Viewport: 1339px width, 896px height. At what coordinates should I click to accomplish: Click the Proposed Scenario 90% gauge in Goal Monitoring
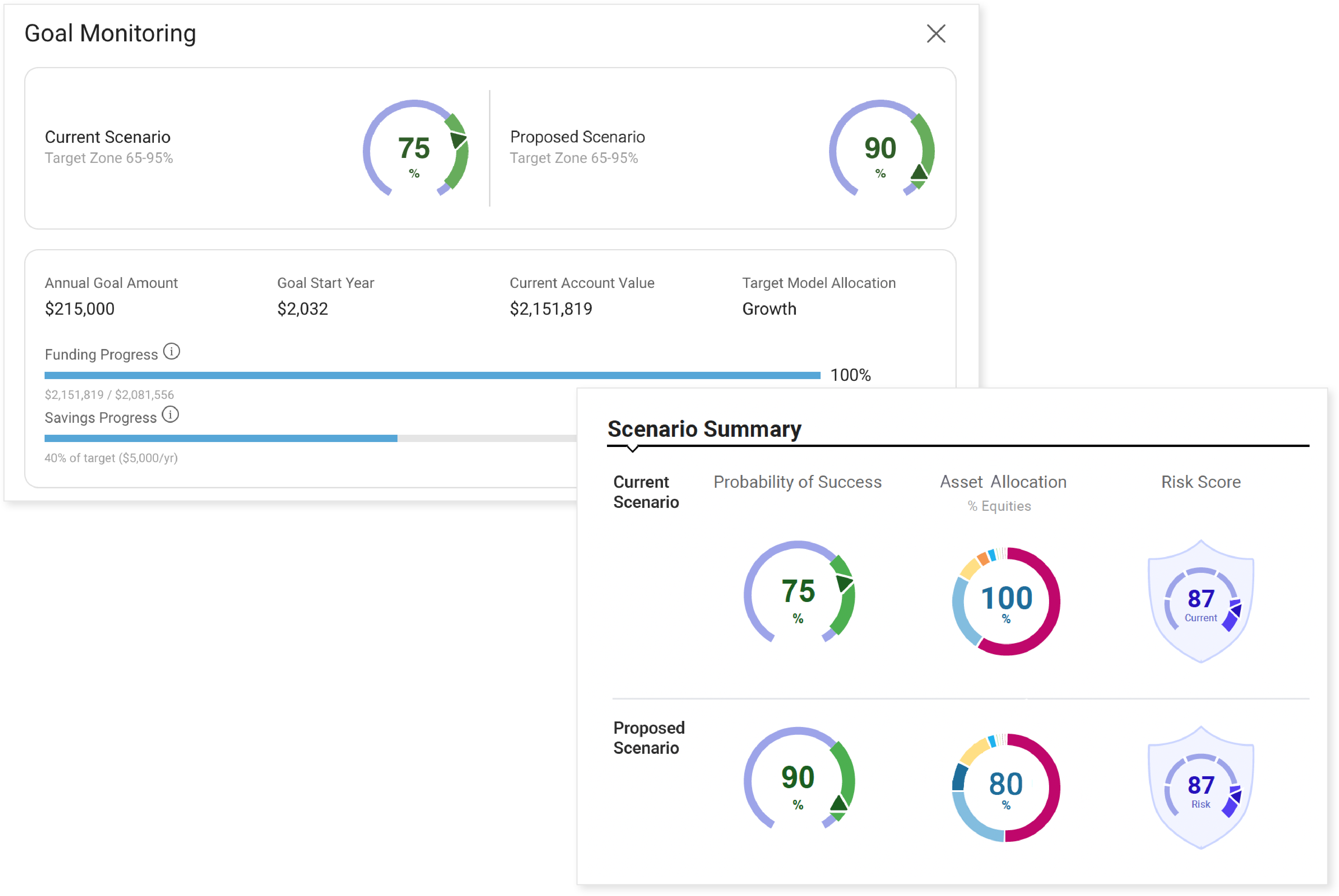(881, 149)
